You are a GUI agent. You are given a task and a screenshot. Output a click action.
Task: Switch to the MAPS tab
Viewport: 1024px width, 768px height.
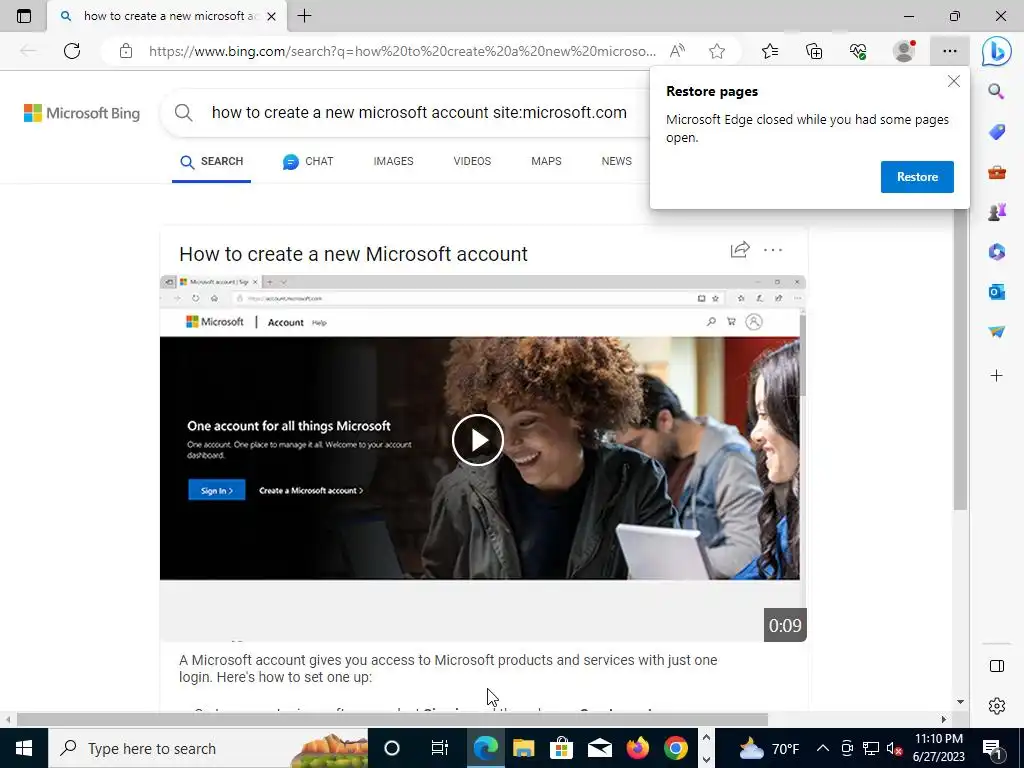546,161
